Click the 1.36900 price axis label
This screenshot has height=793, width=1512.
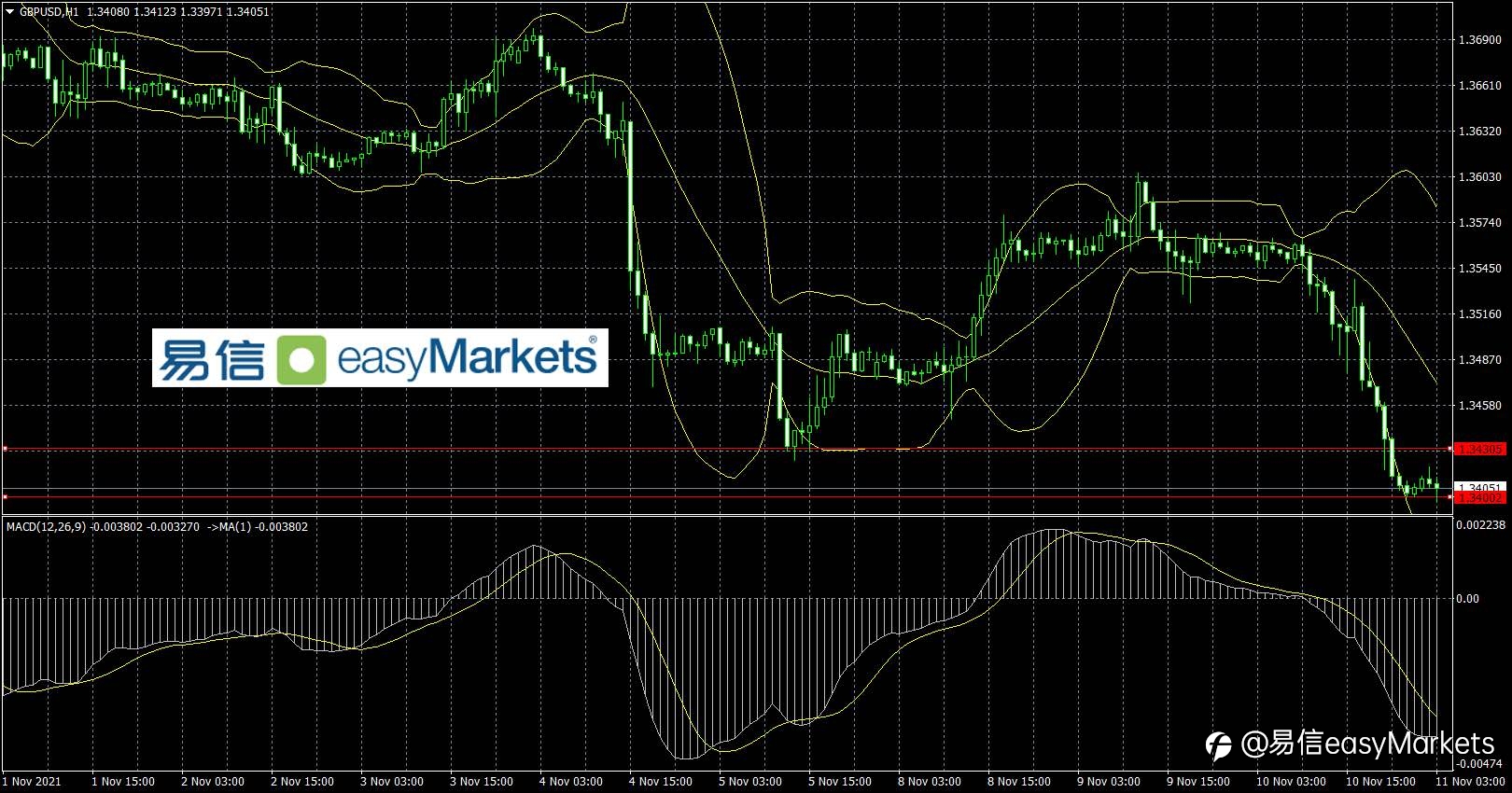tap(1479, 40)
